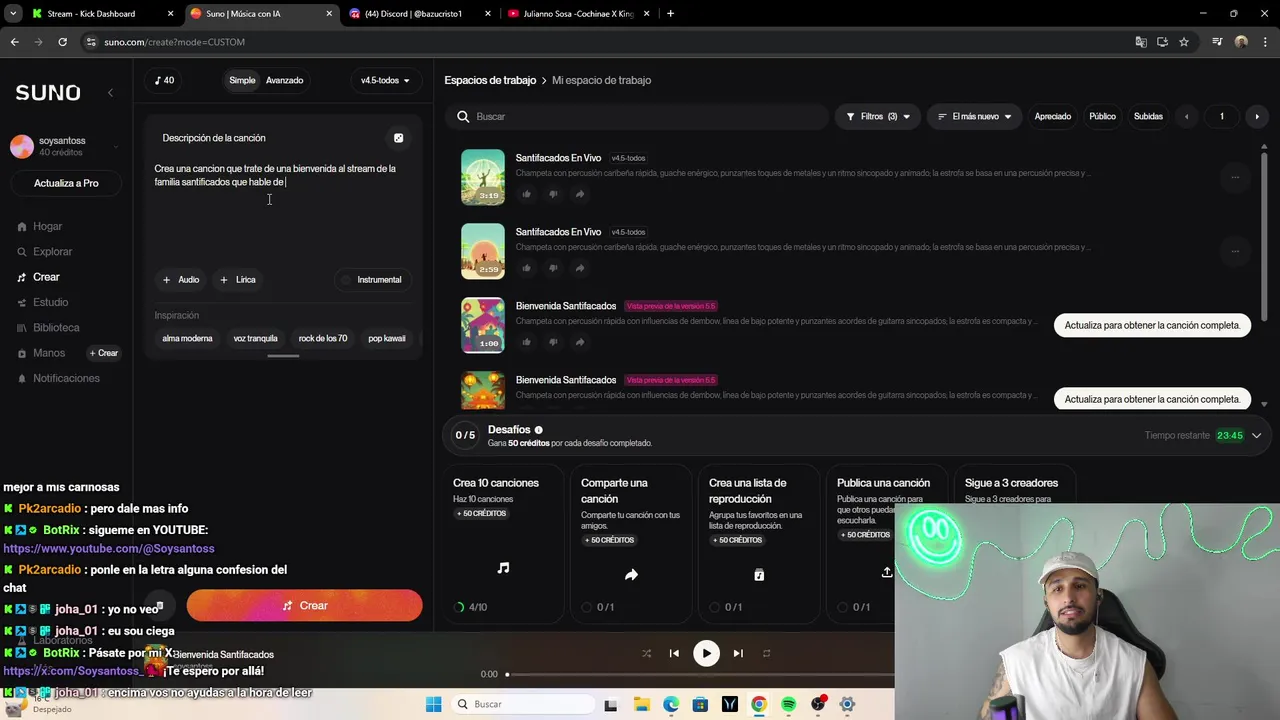
Task: Dislike the second Santifacados En Vivo song
Action: tap(553, 268)
